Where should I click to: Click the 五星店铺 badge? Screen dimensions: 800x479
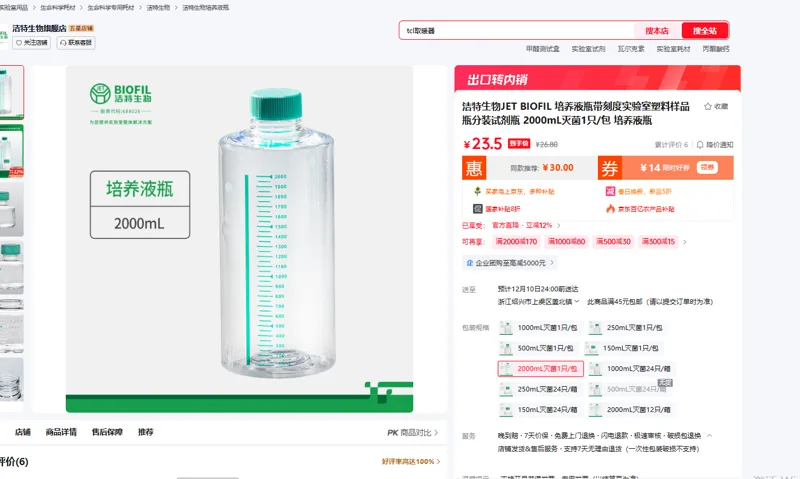pos(81,29)
